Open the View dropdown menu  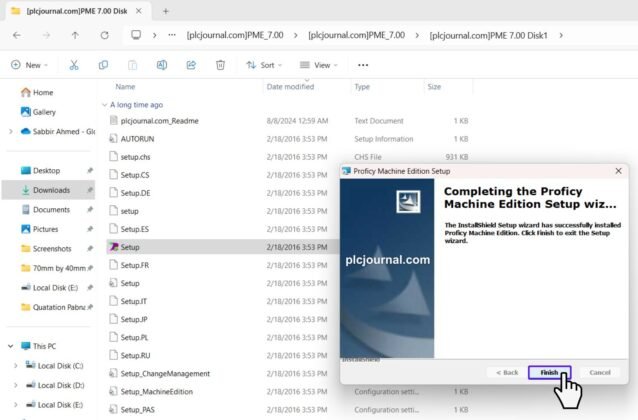coord(318,65)
